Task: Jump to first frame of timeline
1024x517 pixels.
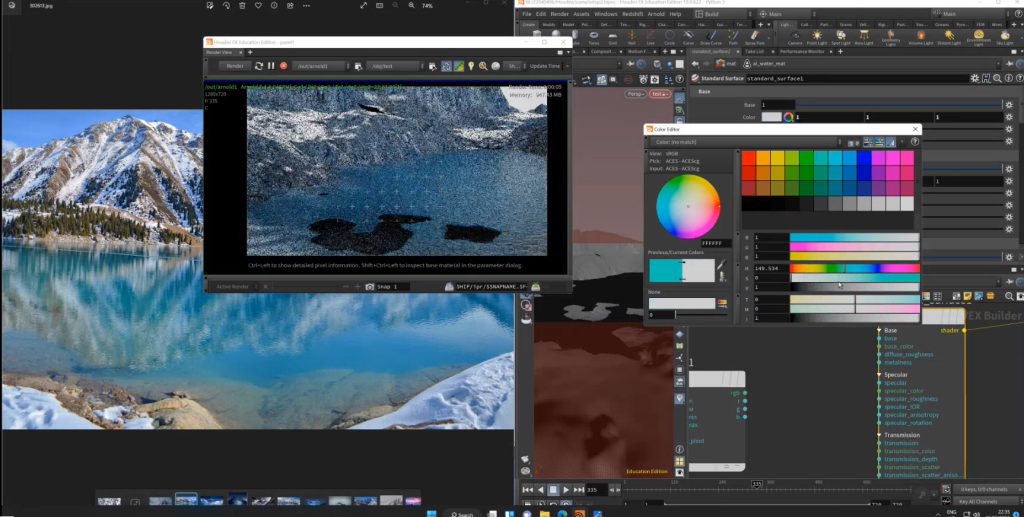Action: (527, 490)
